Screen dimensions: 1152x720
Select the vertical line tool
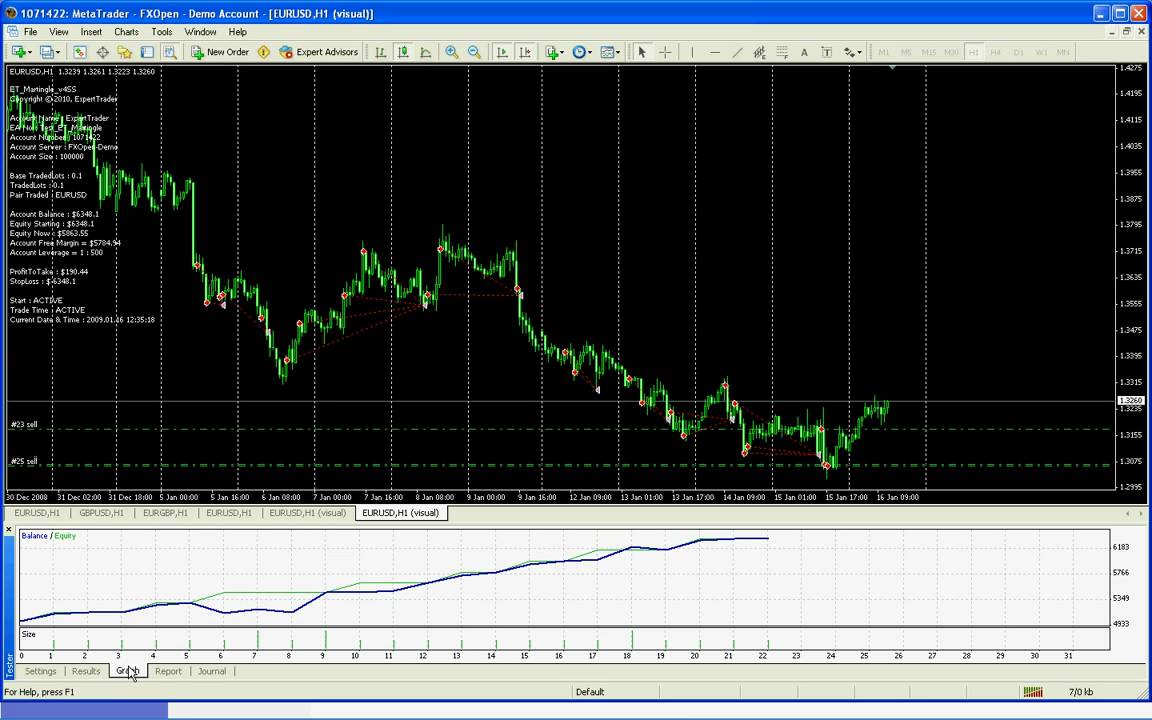(692, 52)
